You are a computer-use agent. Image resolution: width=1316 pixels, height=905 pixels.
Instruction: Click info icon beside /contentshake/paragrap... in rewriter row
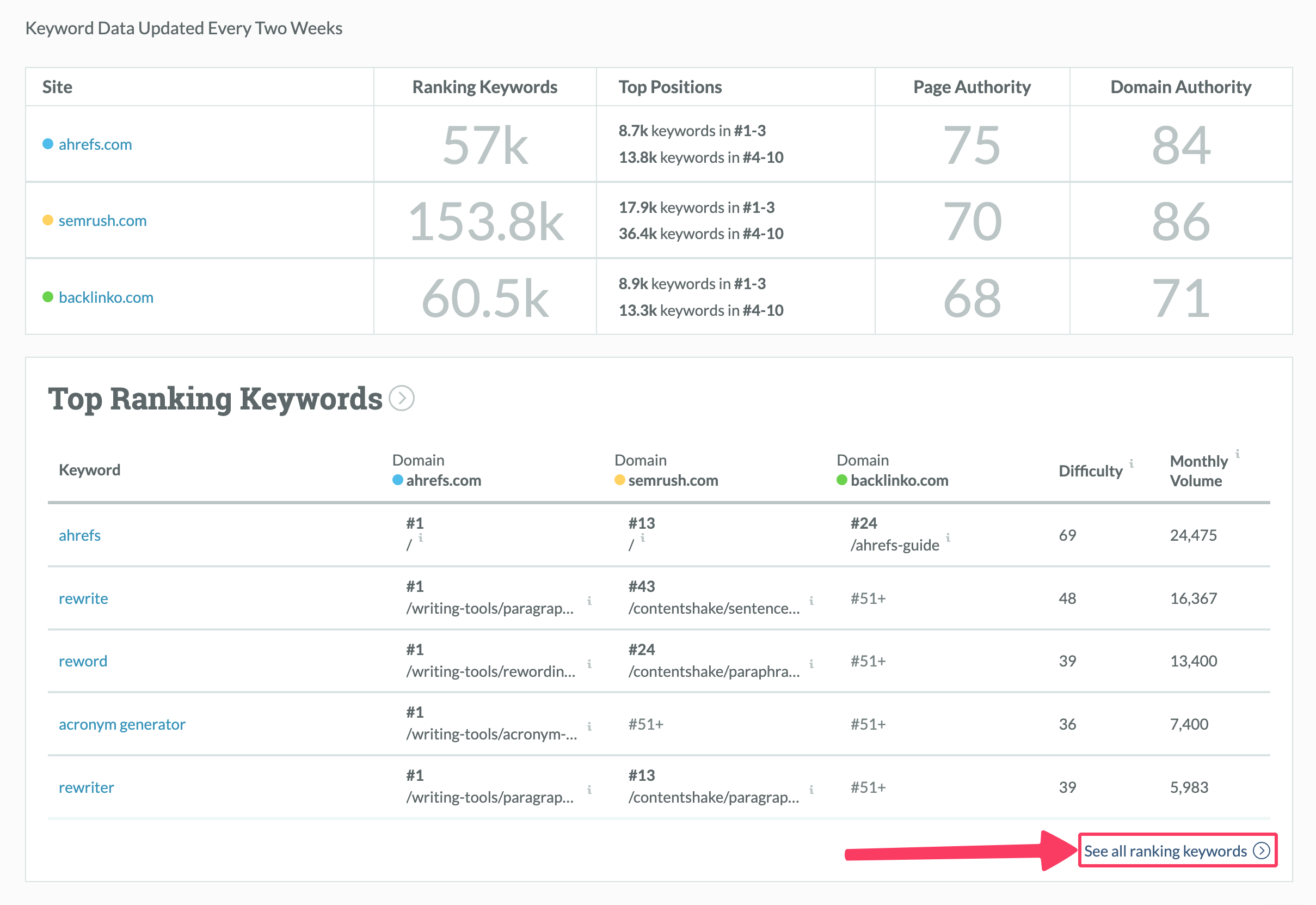[811, 790]
